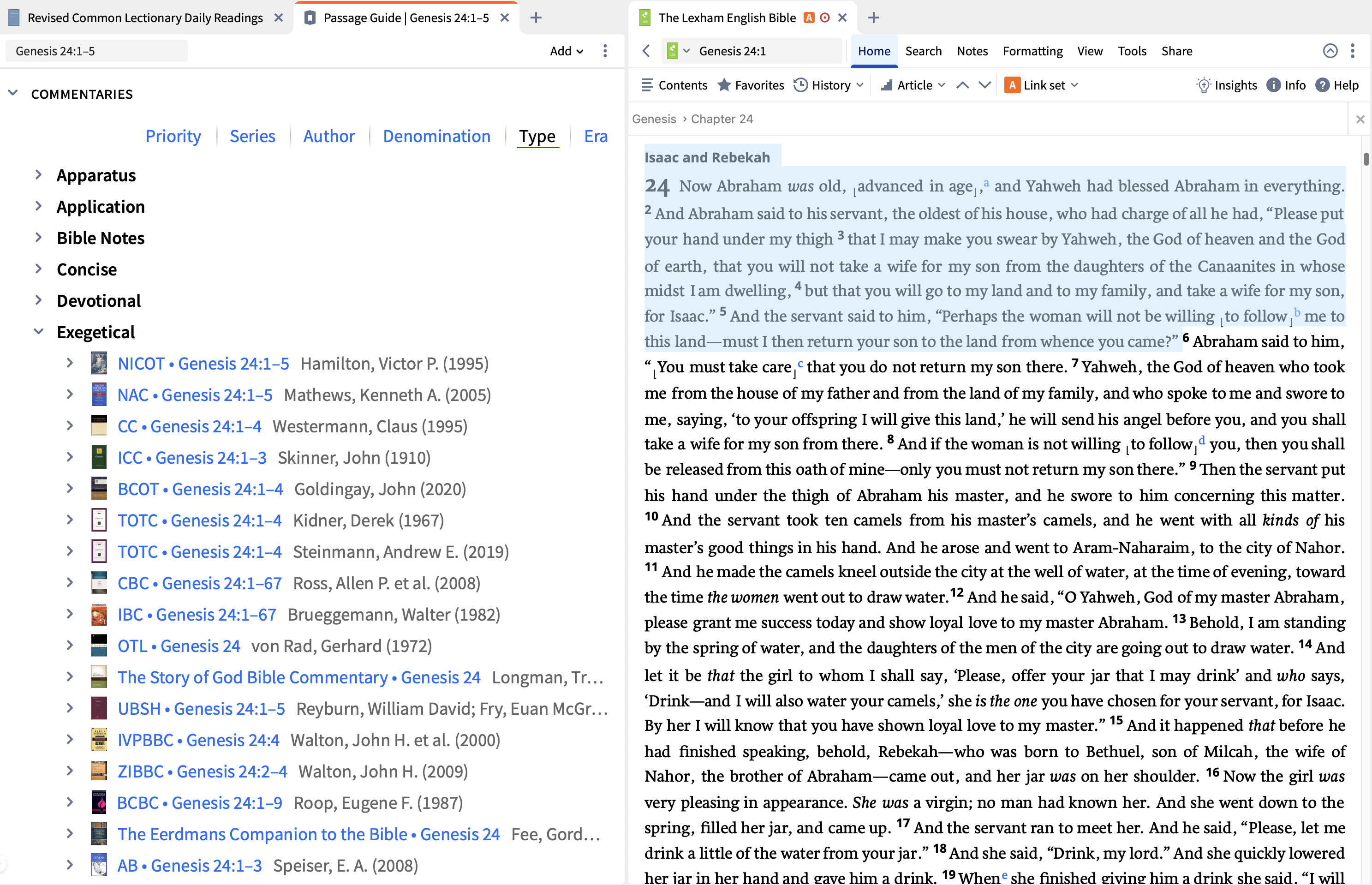
Task: Collapse the Exegetical commentary group
Action: coord(38,332)
